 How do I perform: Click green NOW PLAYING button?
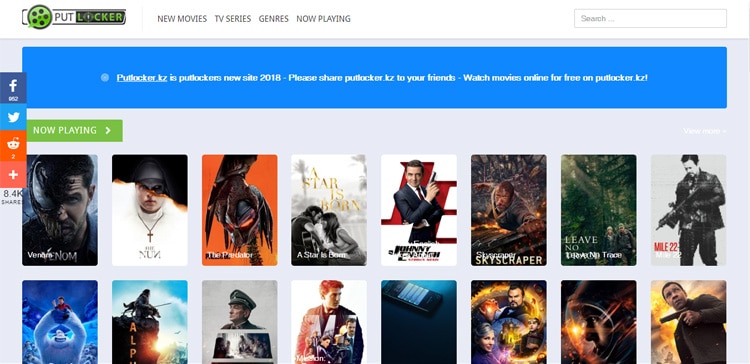(x=72, y=131)
